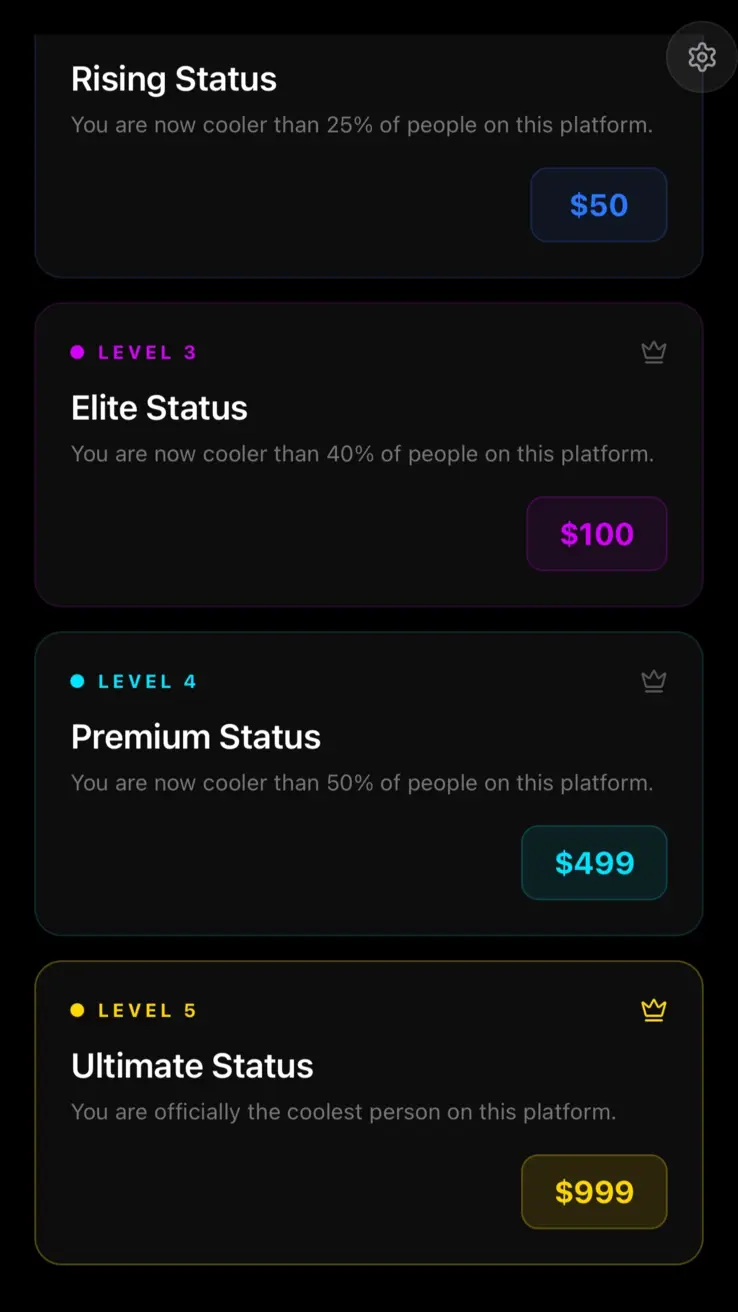The width and height of the screenshot is (738, 1312).
Task: Select the LEVEL 5 label
Action: click(x=147, y=1010)
